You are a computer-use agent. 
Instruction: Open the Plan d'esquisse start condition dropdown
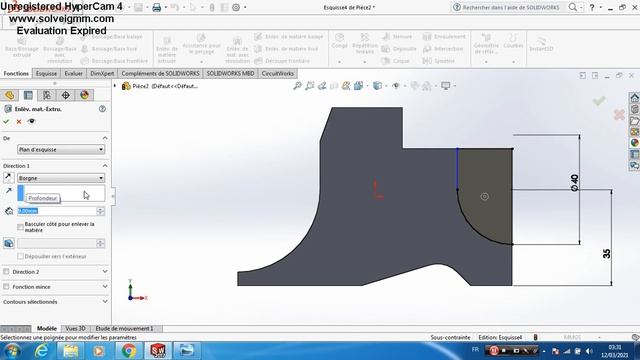click(x=61, y=149)
